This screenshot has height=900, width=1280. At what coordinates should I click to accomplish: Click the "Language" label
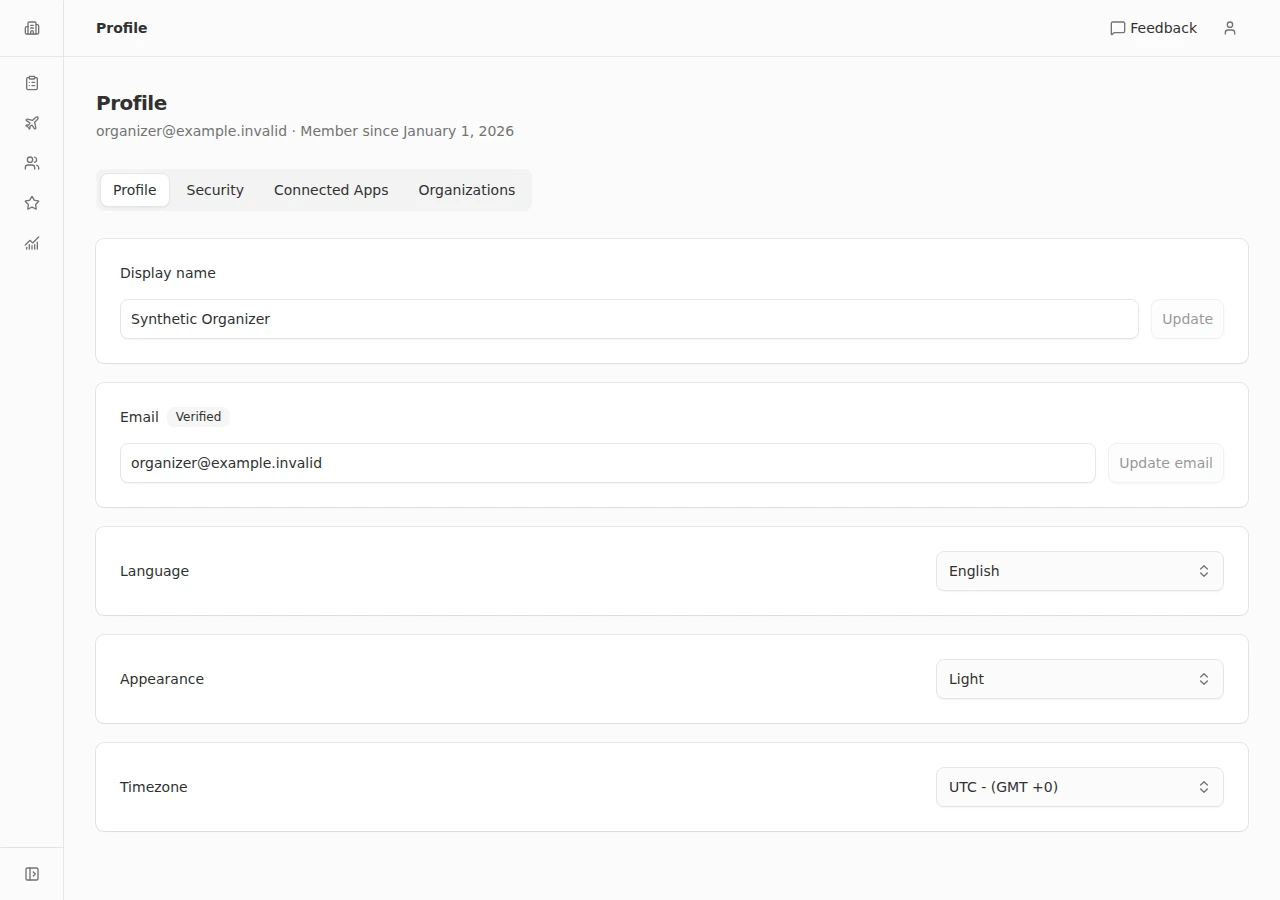[154, 571]
